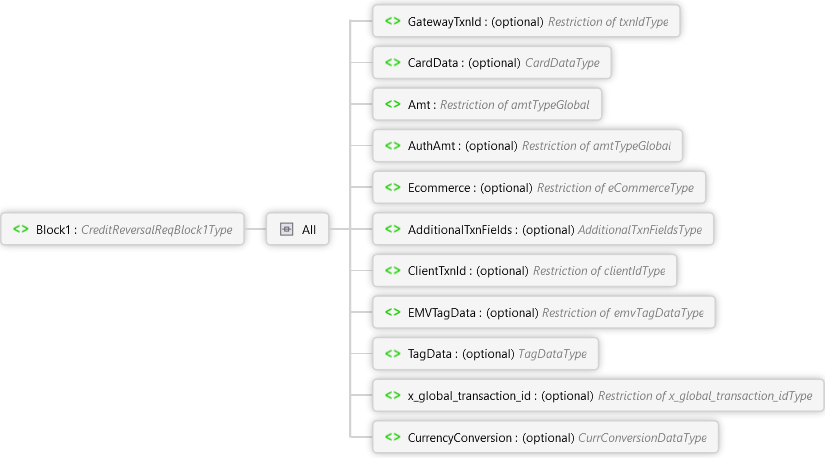The image size is (825, 458).
Task: Click the green icon next to CardData
Action: point(393,62)
